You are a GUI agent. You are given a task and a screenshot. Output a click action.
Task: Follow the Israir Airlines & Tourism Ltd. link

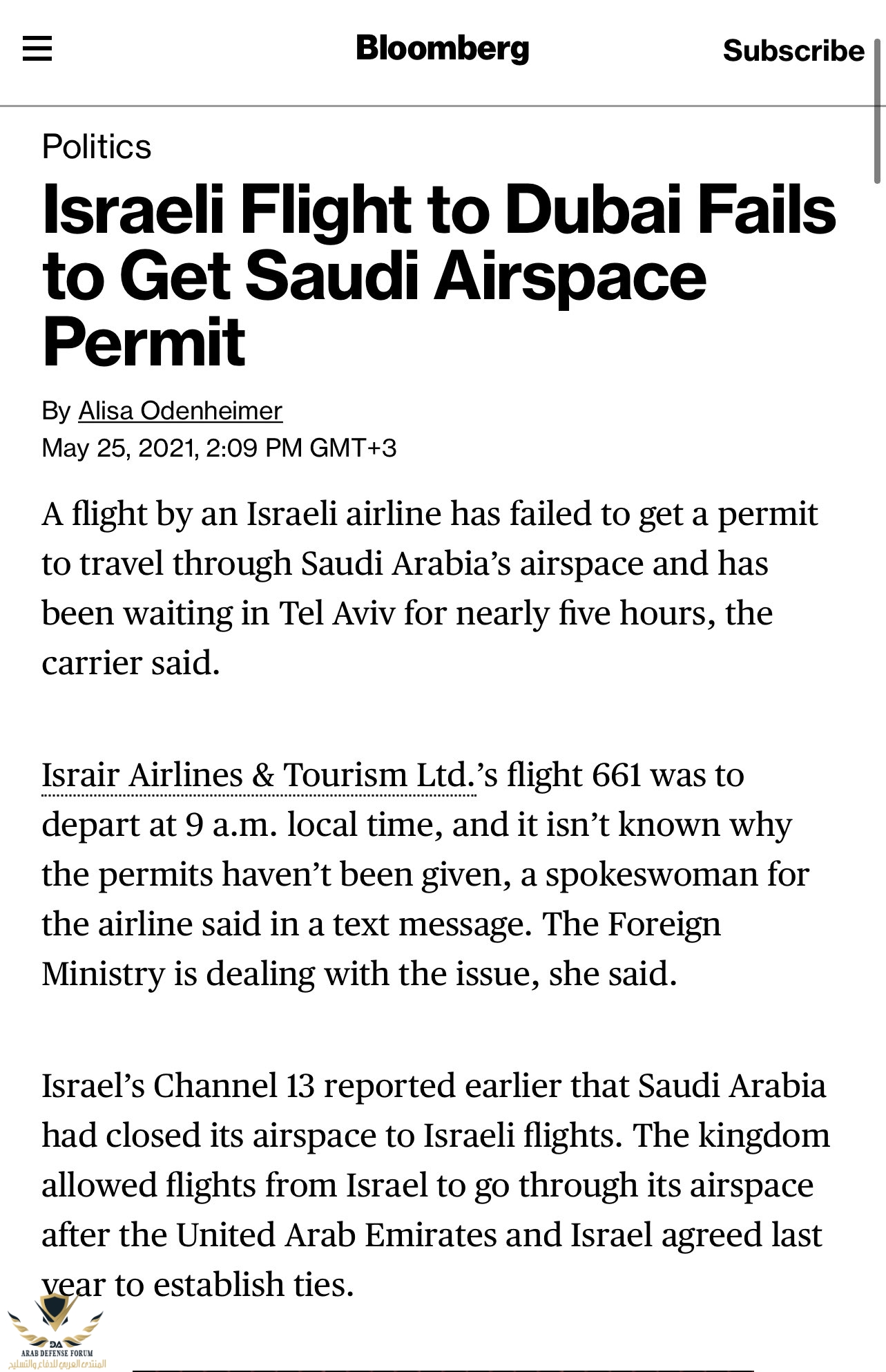click(x=259, y=775)
